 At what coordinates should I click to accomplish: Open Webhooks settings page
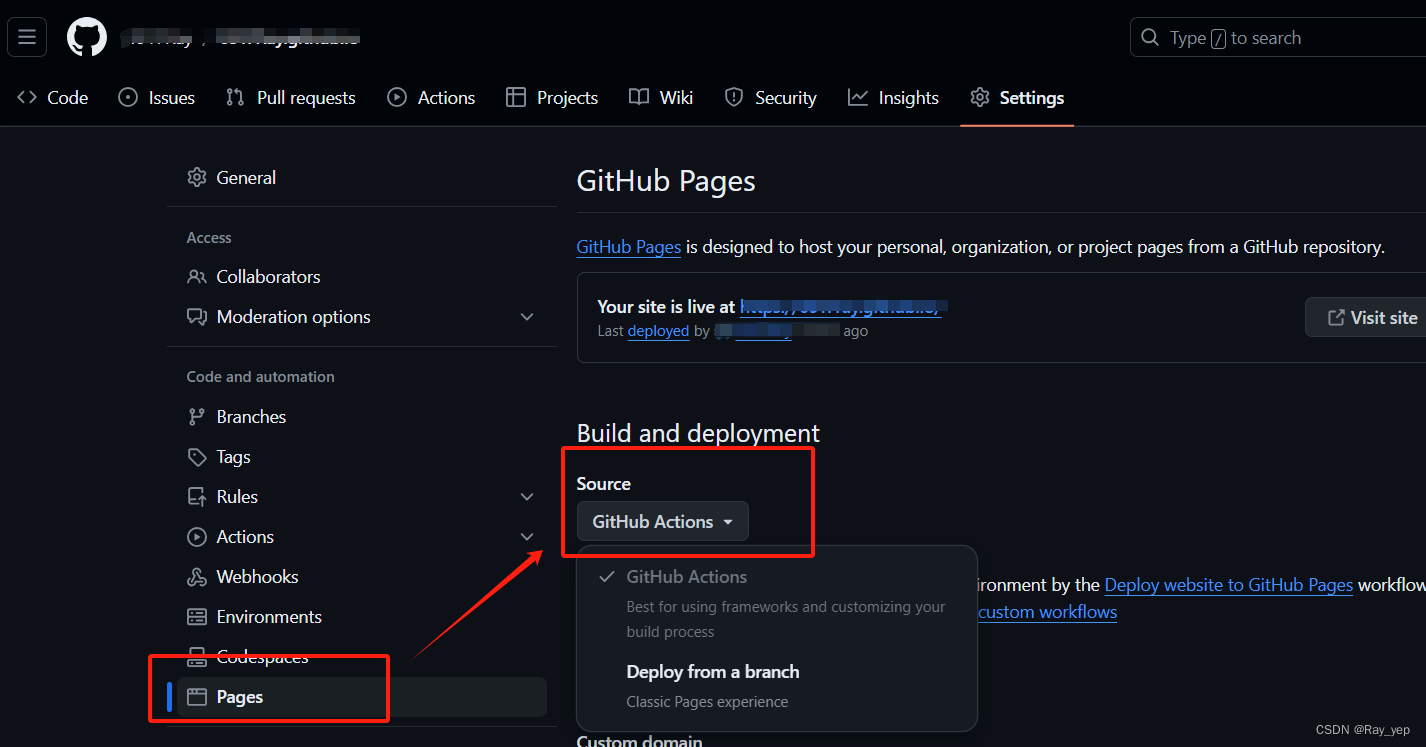tap(362, 576)
